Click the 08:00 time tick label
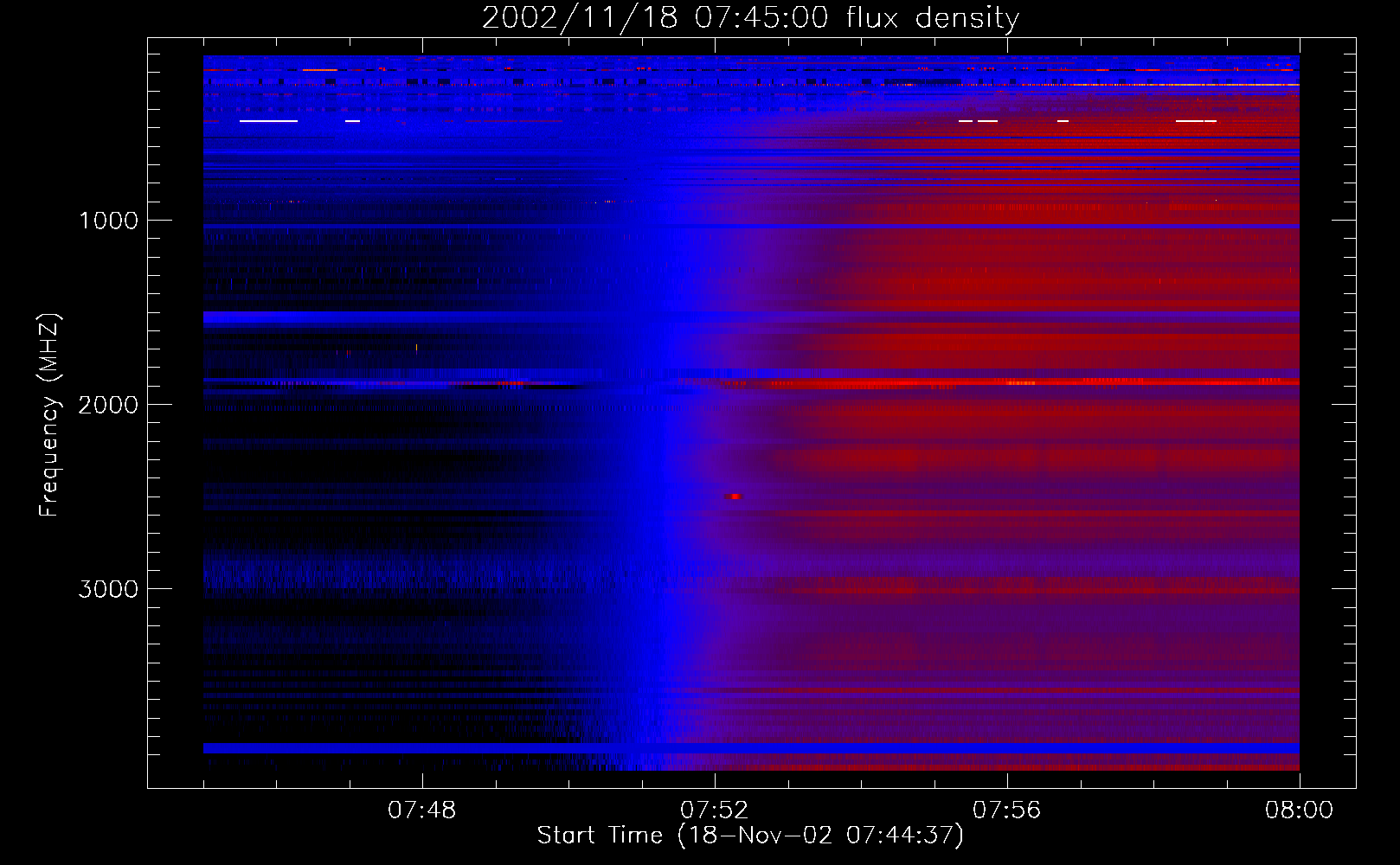Image resolution: width=1400 pixels, height=865 pixels. pos(1300,811)
